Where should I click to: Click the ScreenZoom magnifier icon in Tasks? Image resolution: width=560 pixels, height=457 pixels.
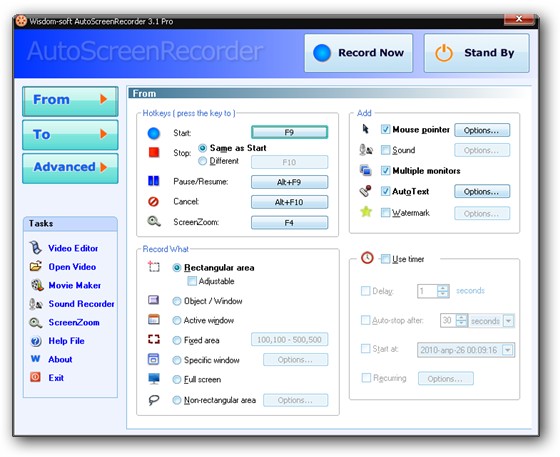point(36,323)
